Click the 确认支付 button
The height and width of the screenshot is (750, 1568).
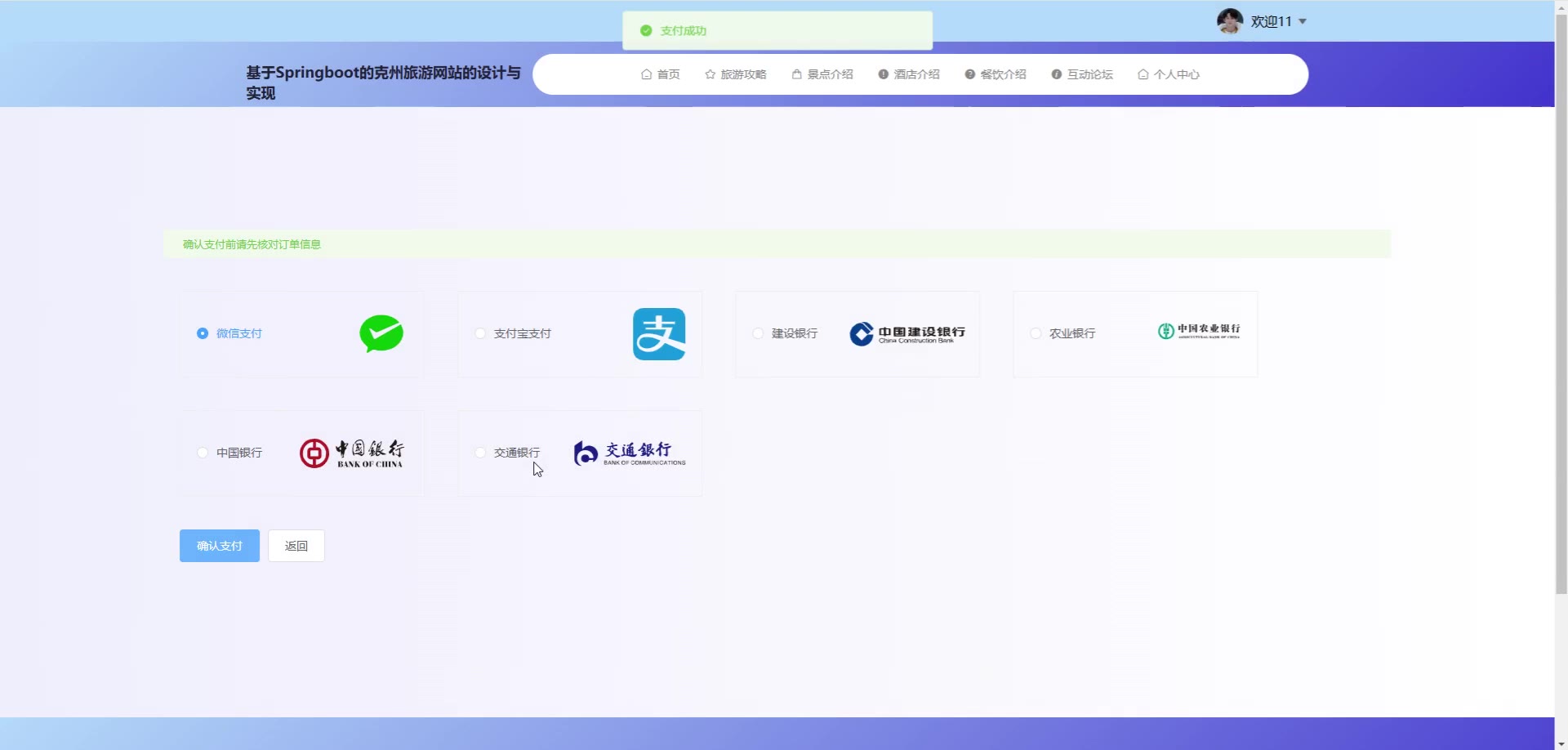click(x=220, y=546)
